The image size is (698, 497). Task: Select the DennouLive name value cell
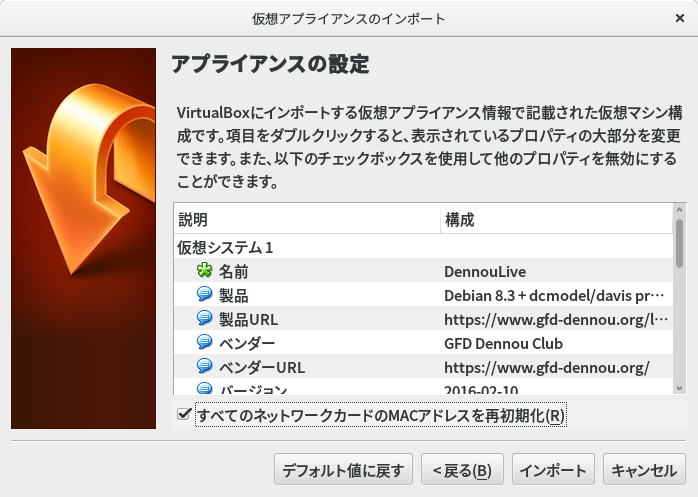pos(485,271)
